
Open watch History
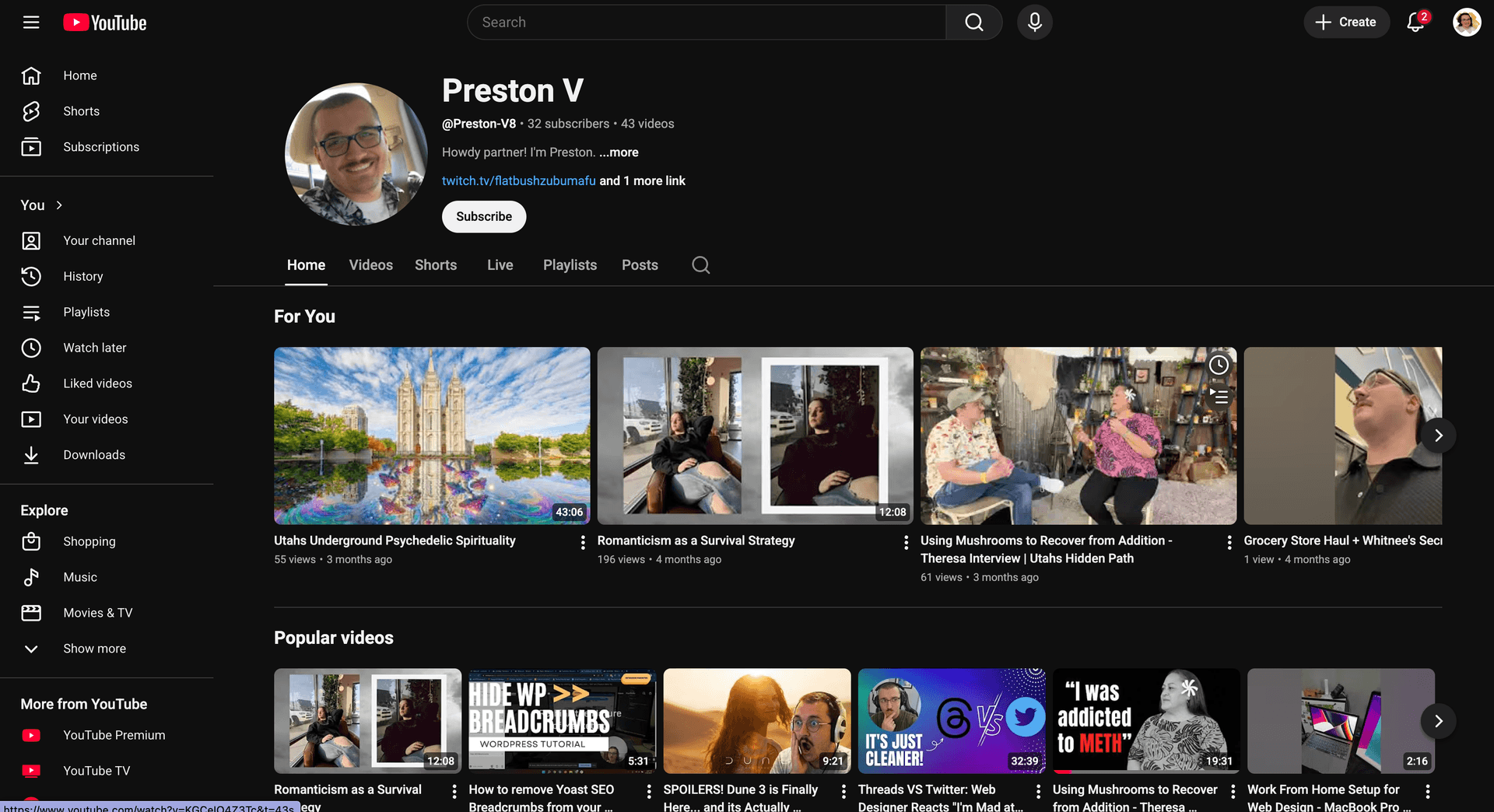[107, 276]
